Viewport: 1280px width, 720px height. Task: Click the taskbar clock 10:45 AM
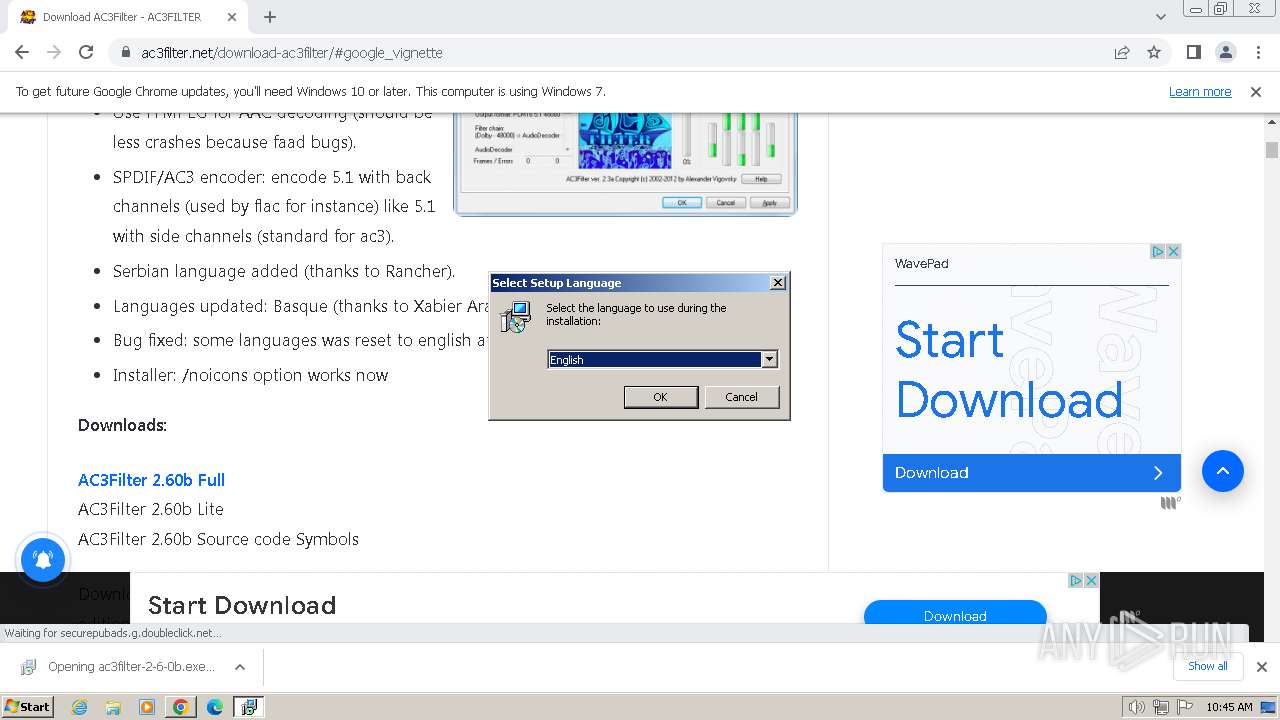[x=1229, y=707]
